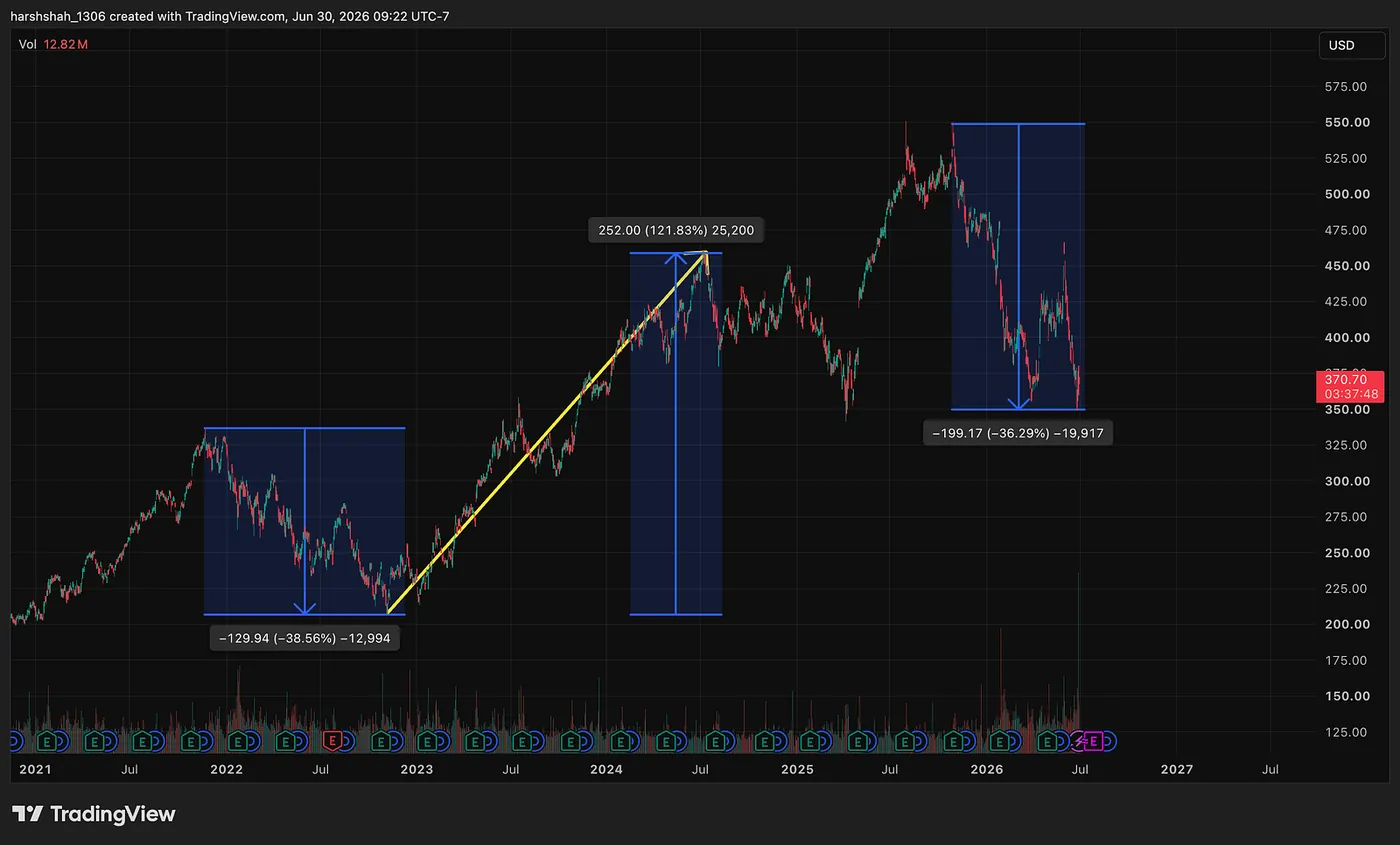
Task: Click the current price label 370.70
Action: pyautogui.click(x=1345, y=380)
